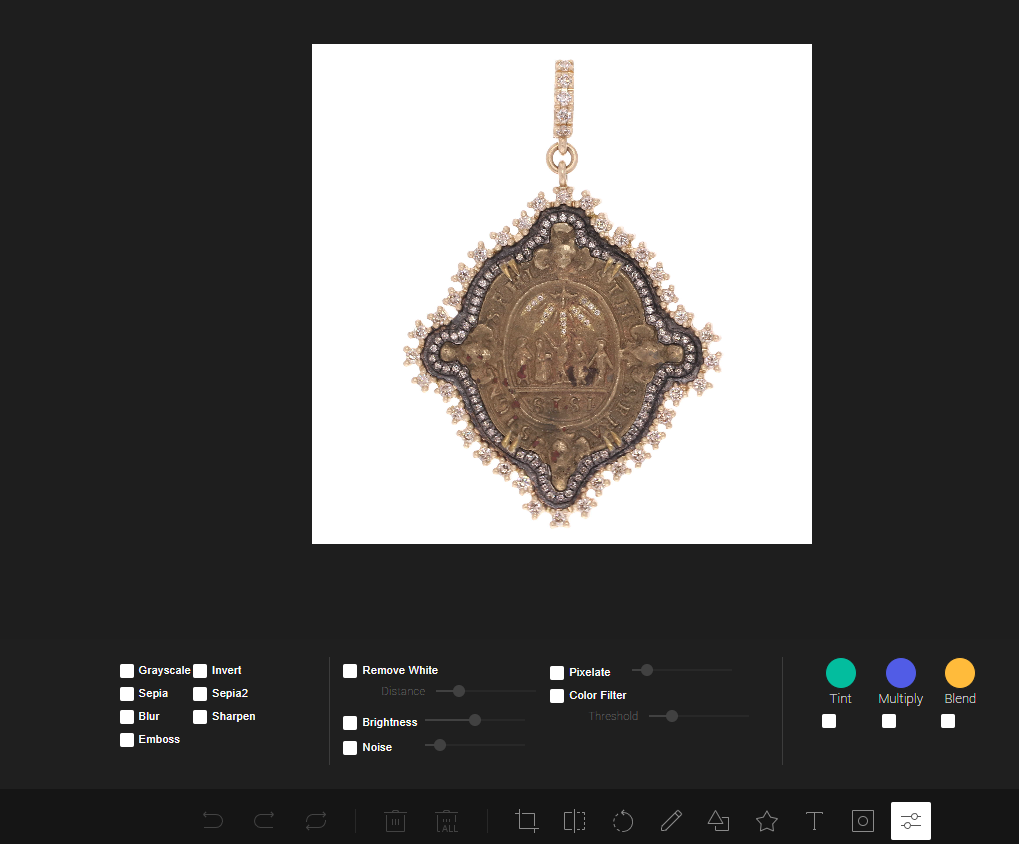Open the blue Multiply color swatch

(901, 672)
